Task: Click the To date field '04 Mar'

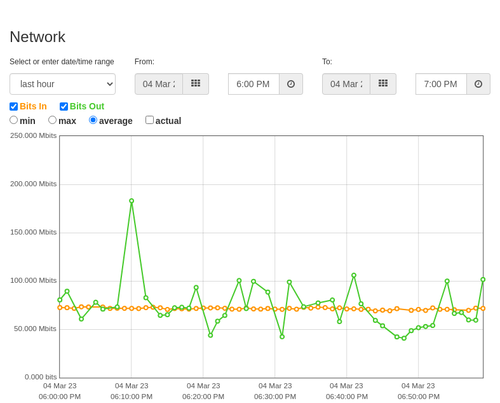Action: [x=346, y=84]
